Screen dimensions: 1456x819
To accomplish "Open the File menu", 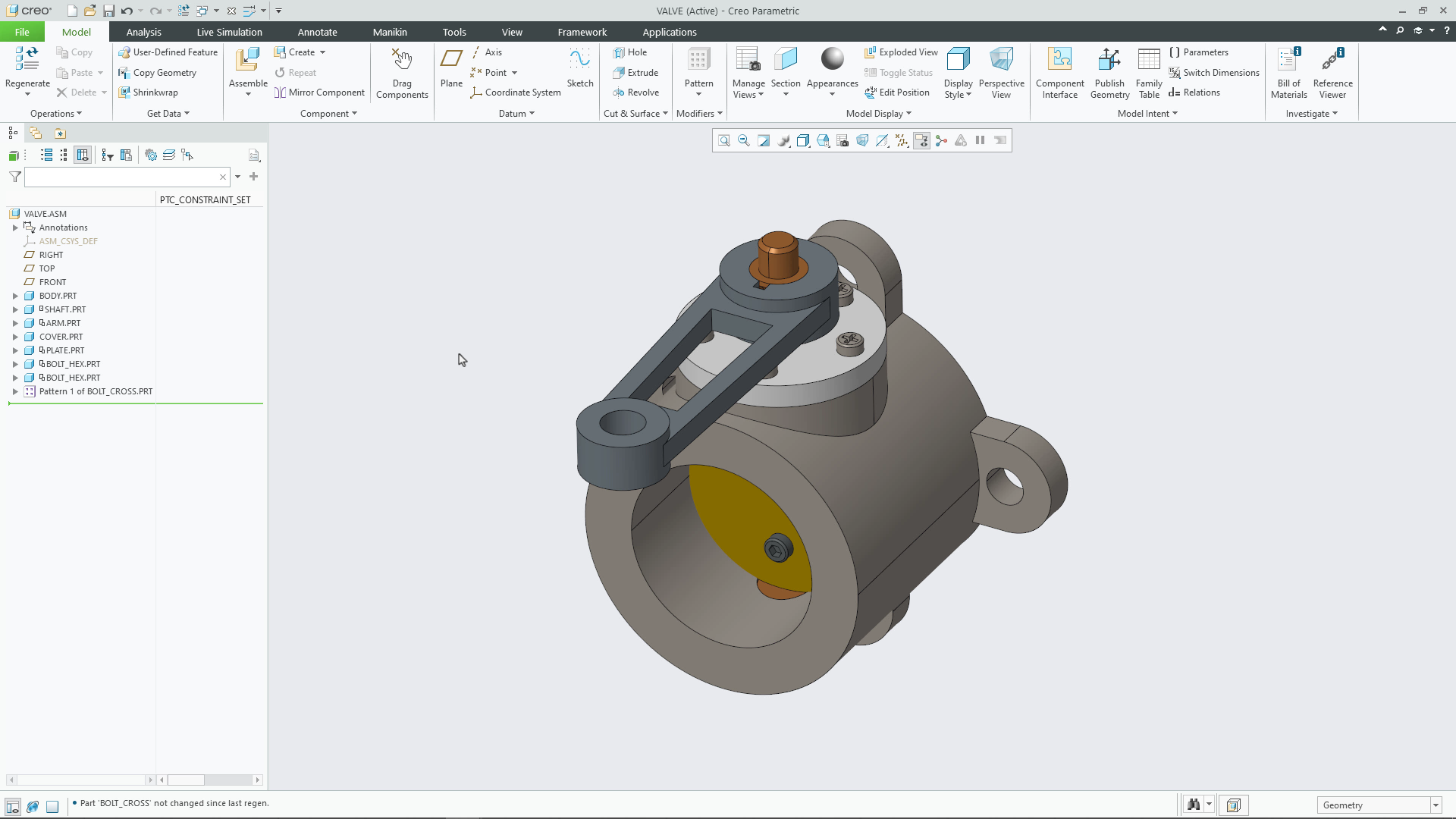I will [x=22, y=32].
